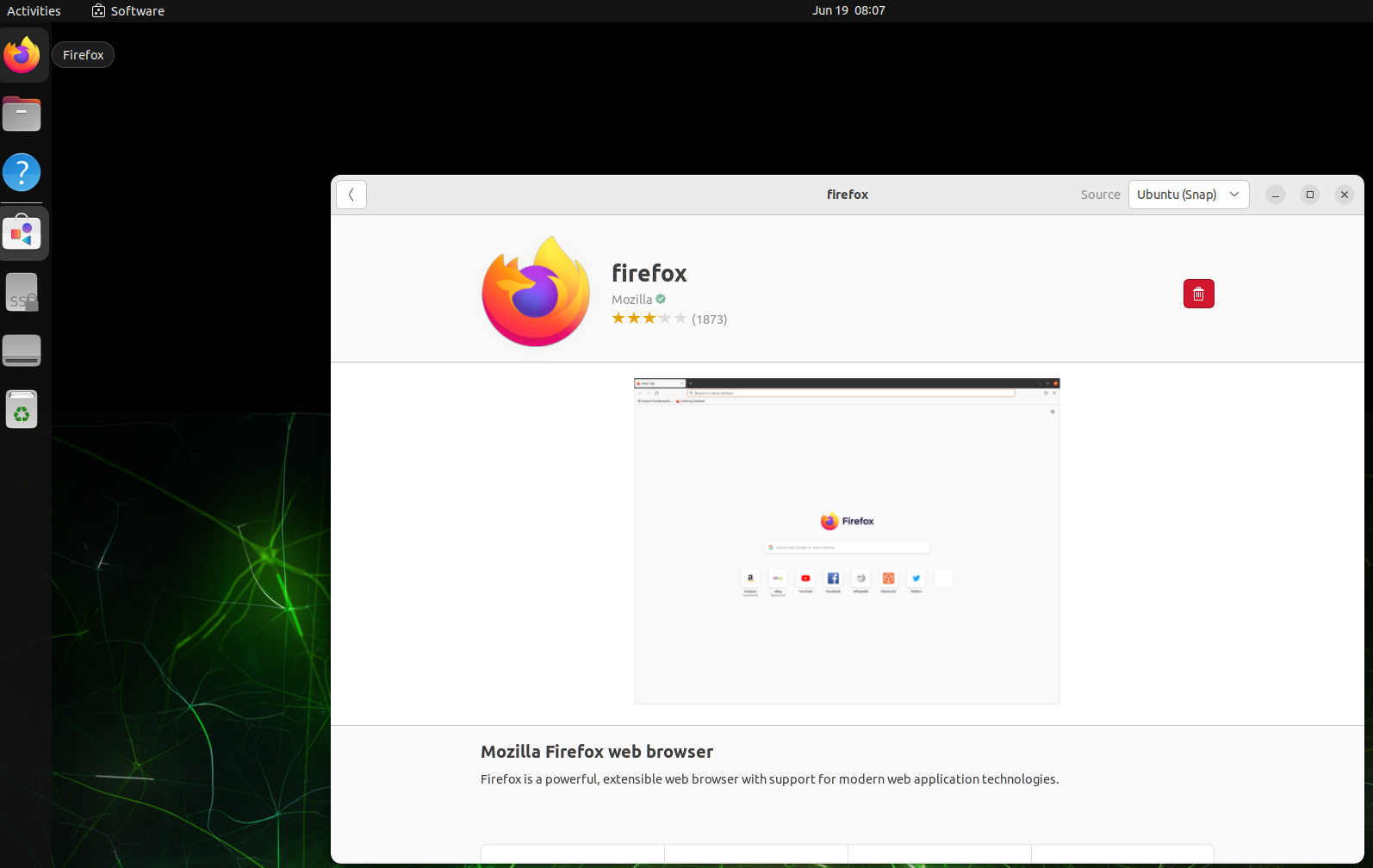Click the firefox title in header bar
The width and height of the screenshot is (1373, 868).
848,195
